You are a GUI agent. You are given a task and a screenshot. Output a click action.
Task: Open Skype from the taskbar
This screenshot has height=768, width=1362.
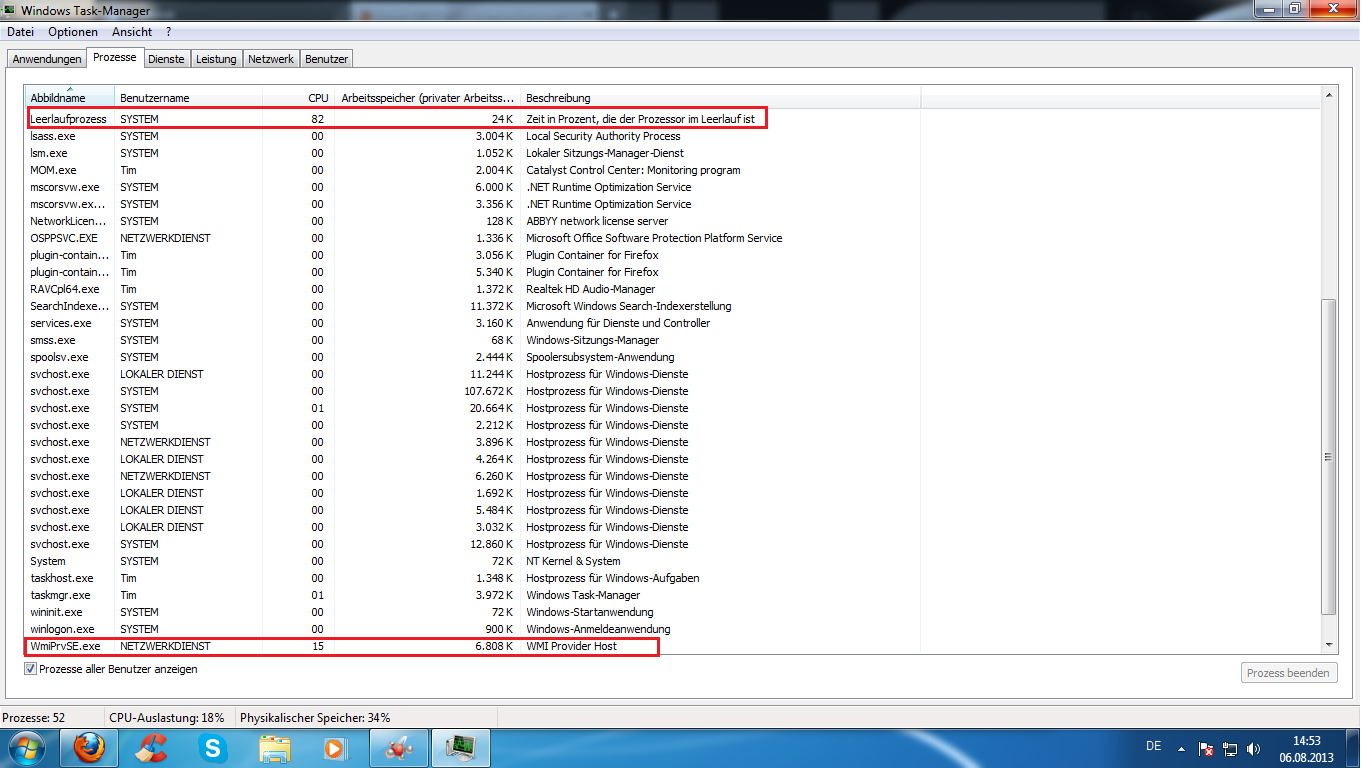[x=213, y=748]
